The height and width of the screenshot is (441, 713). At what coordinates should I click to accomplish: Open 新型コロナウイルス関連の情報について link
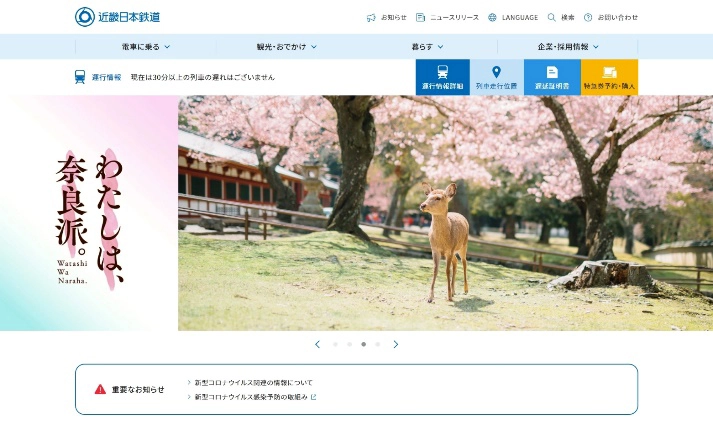[253, 382]
